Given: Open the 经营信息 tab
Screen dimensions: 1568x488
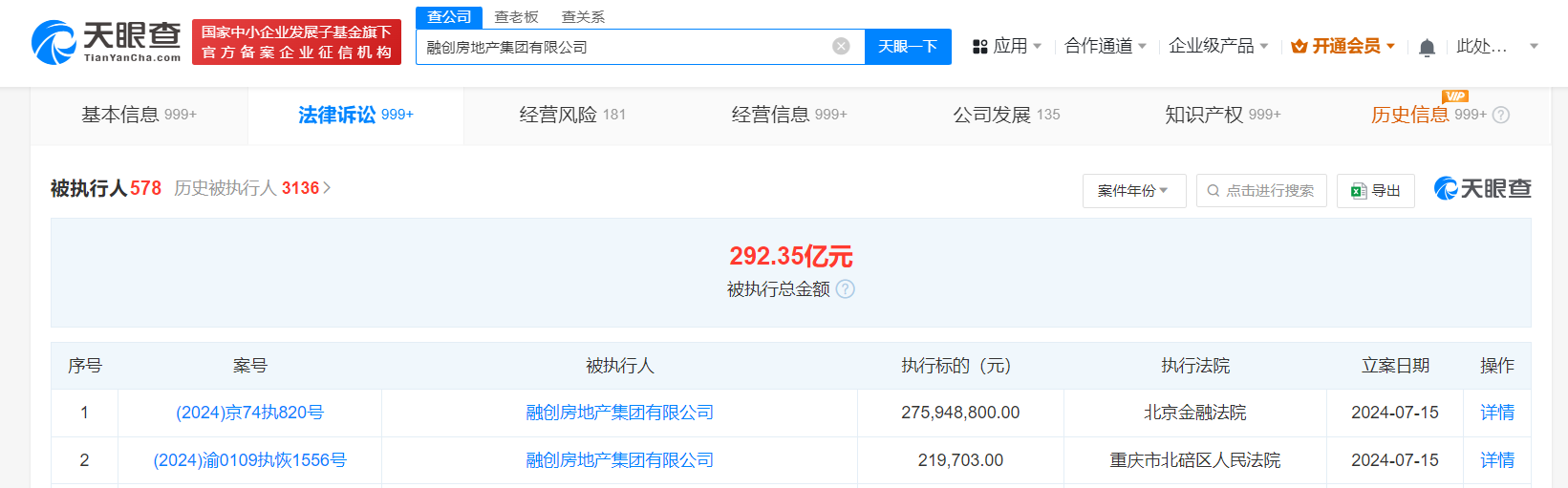Looking at the screenshot, I should [789, 115].
